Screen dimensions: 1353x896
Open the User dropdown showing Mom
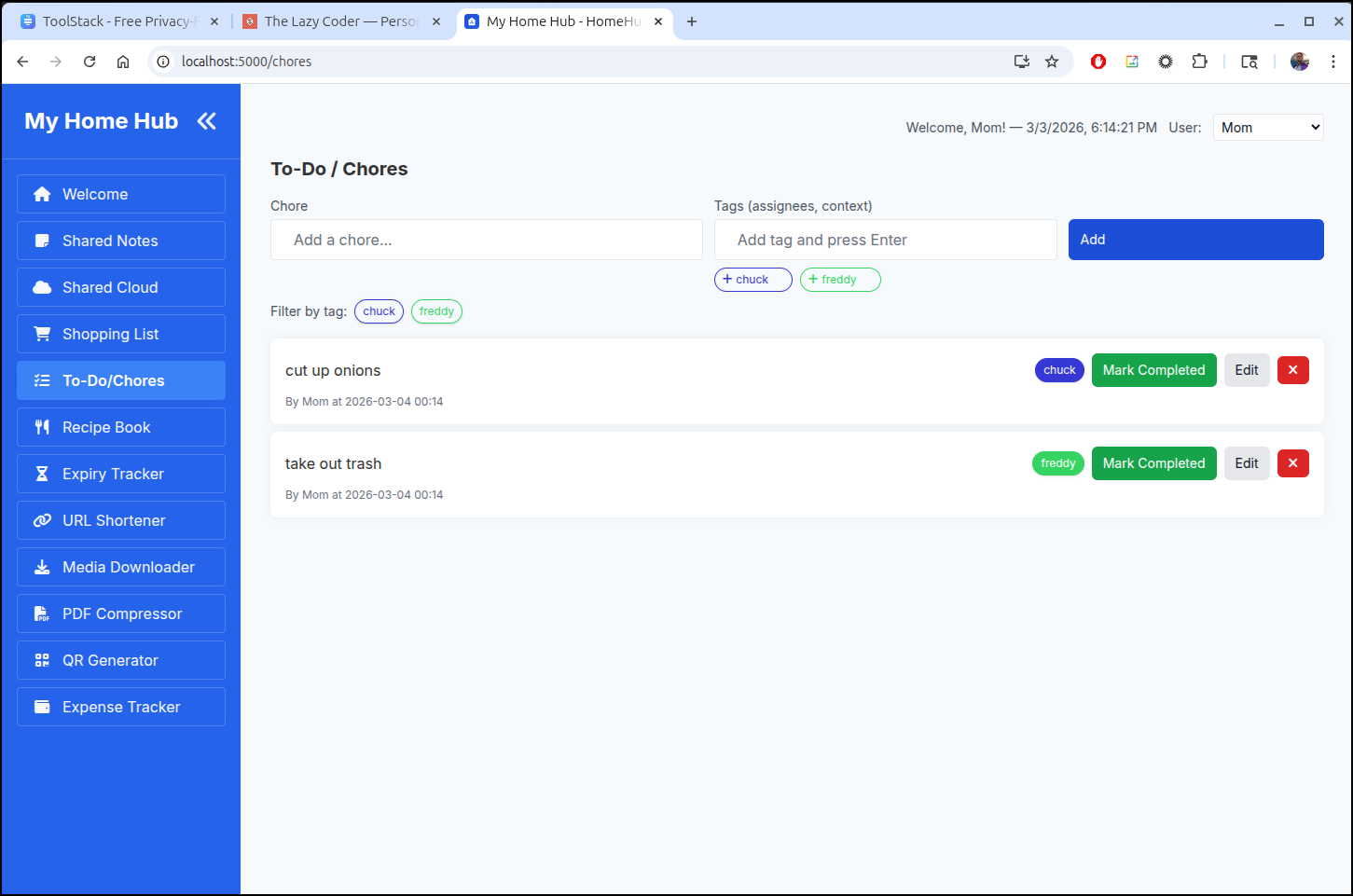click(x=1268, y=128)
